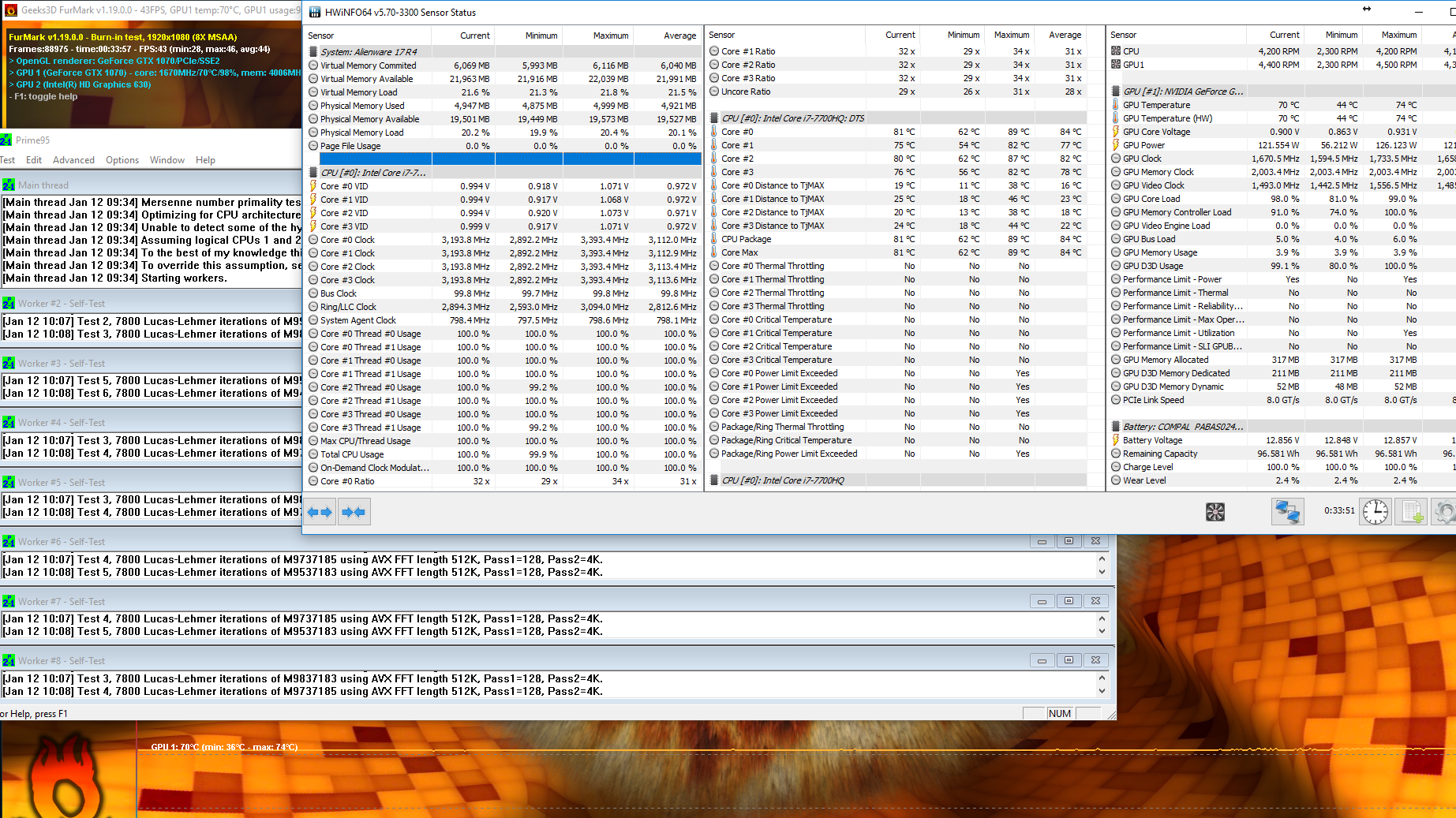The image size is (1456, 818).
Task: Start logging with the sheet plus icon
Action: (x=1411, y=513)
